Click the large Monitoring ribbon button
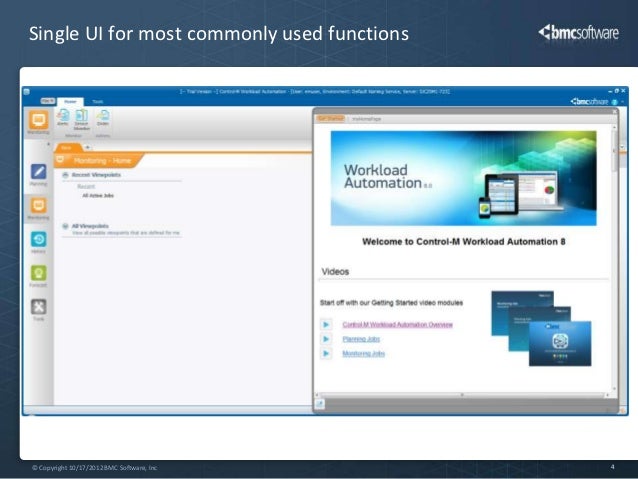 pyautogui.click(x=39, y=120)
